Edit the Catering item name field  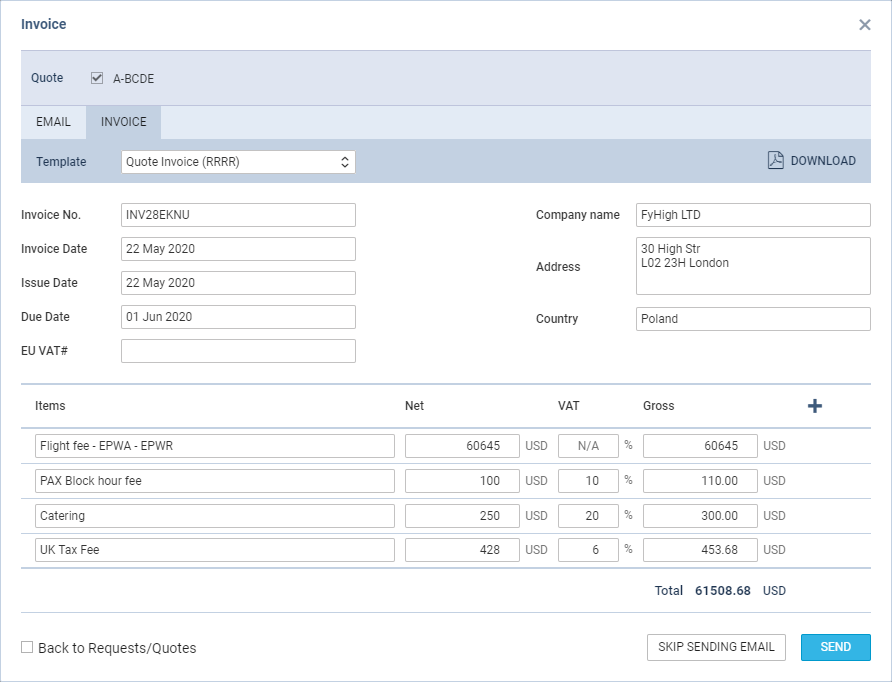click(214, 516)
